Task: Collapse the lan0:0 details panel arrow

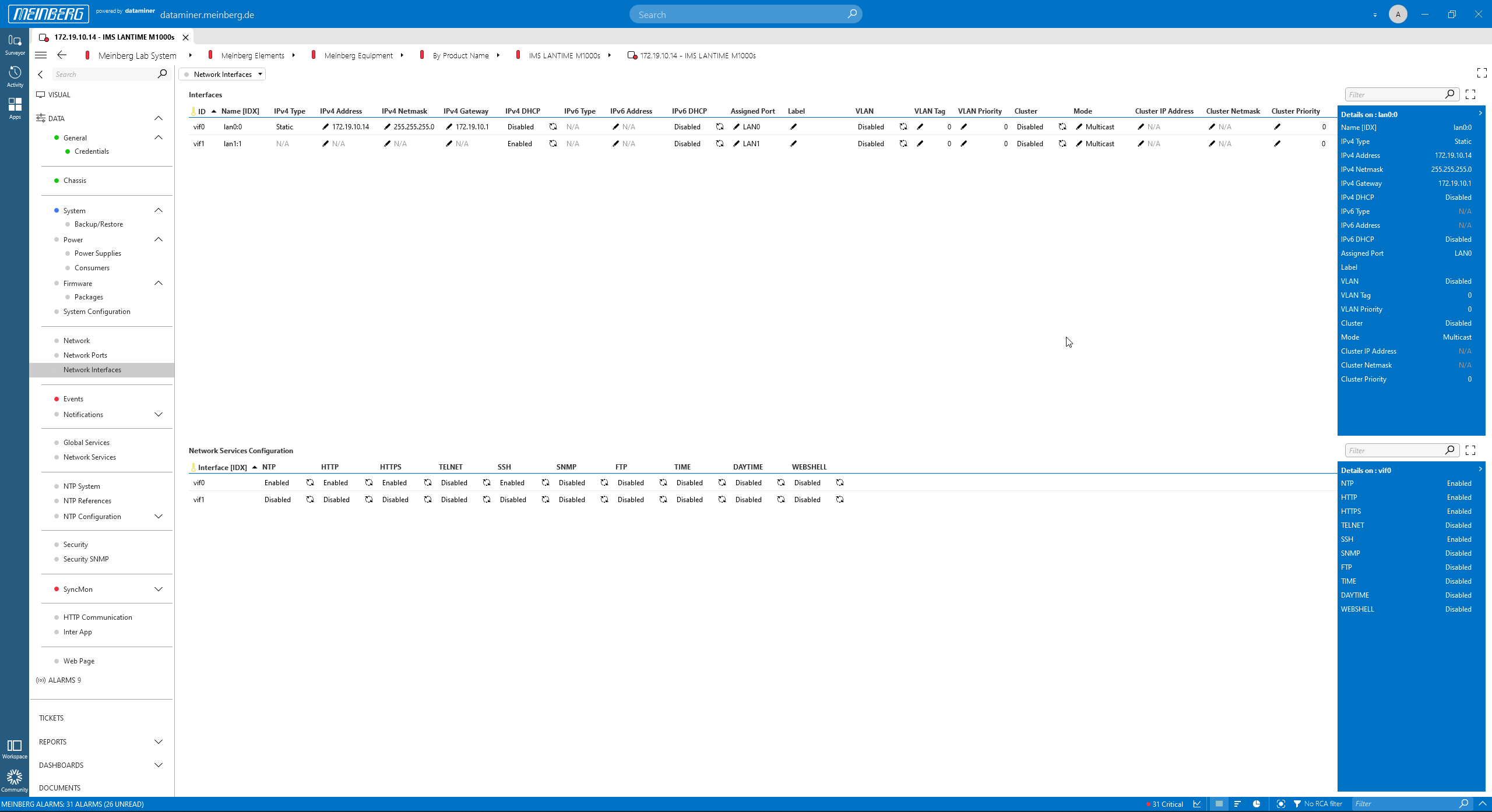Action: pos(1480,114)
